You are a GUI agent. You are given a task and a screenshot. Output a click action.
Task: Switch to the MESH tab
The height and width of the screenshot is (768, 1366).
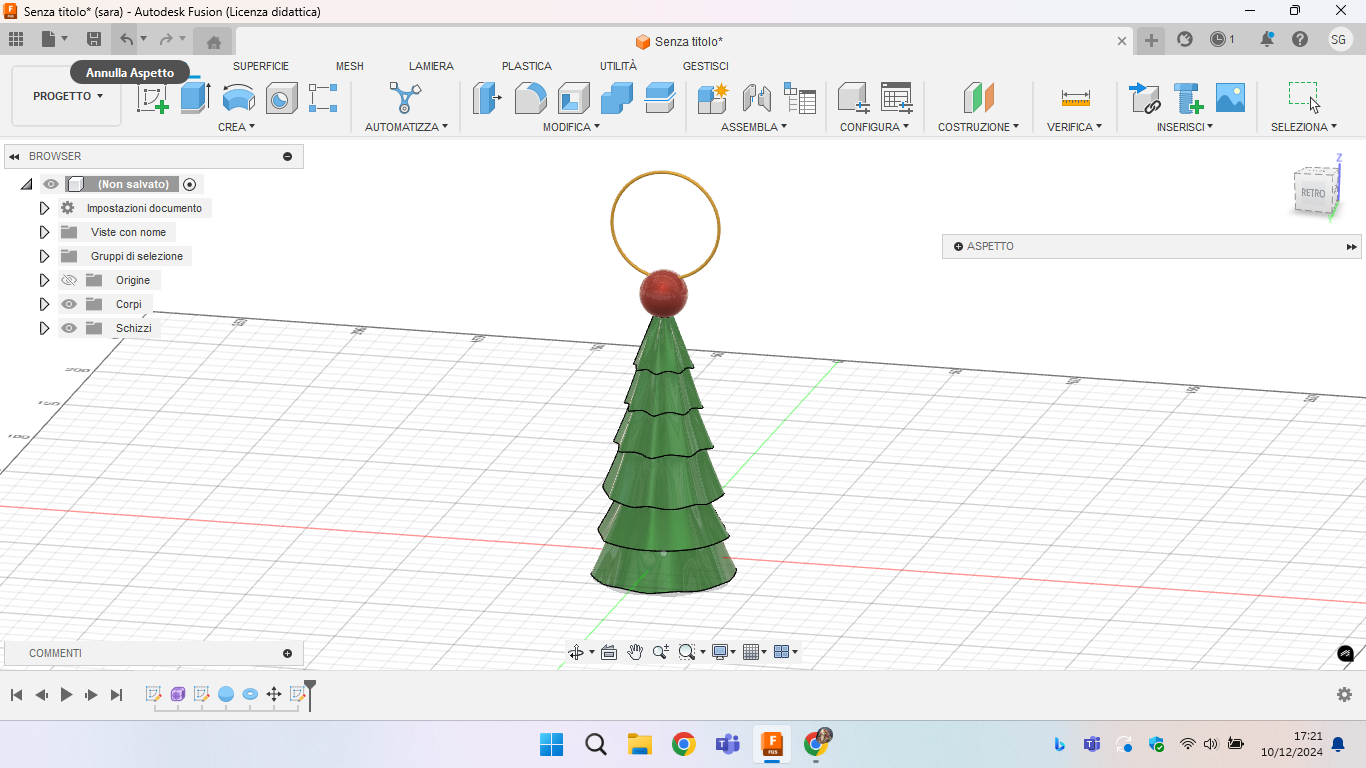pos(350,66)
